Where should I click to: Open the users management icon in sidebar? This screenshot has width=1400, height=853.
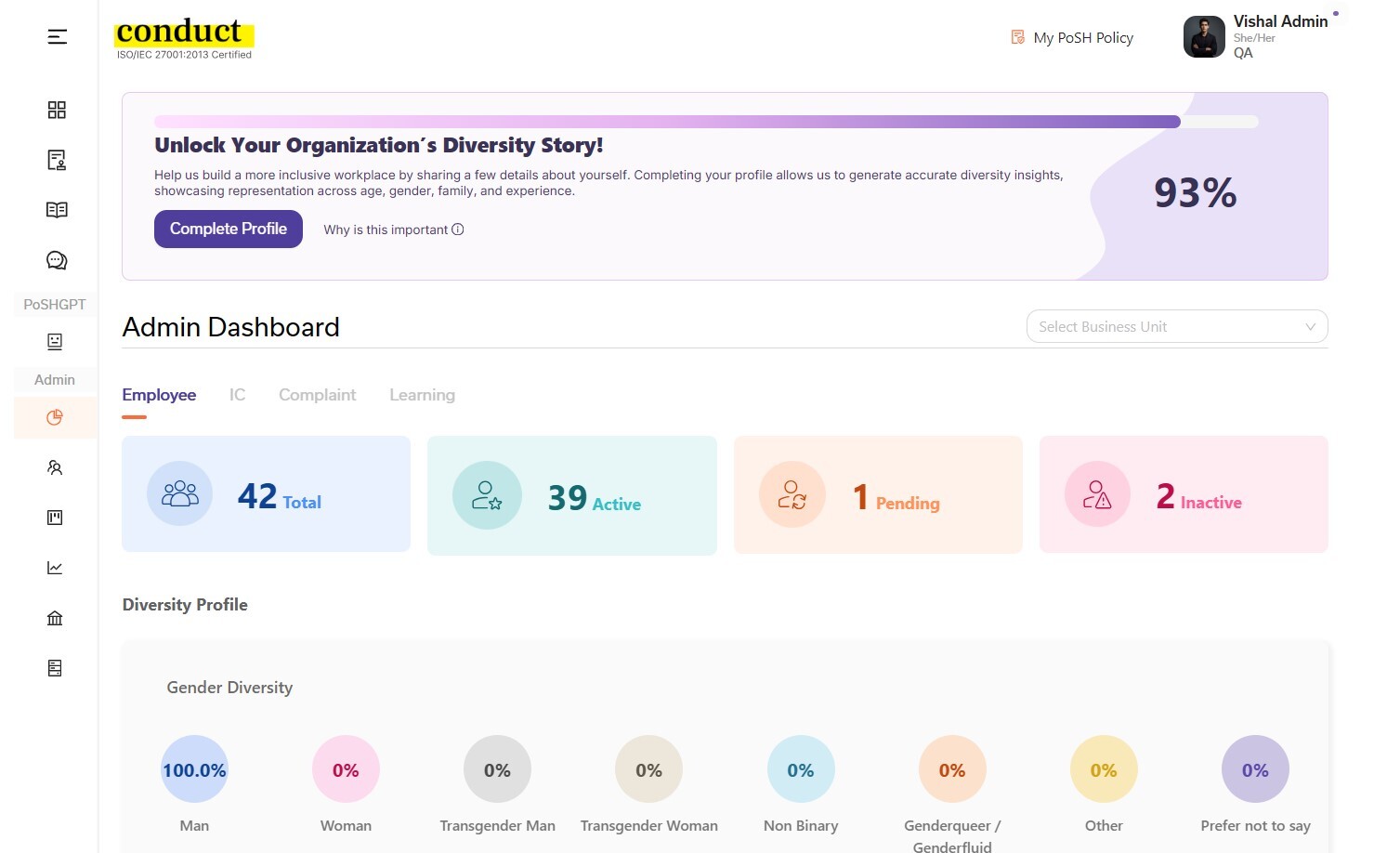point(54,467)
